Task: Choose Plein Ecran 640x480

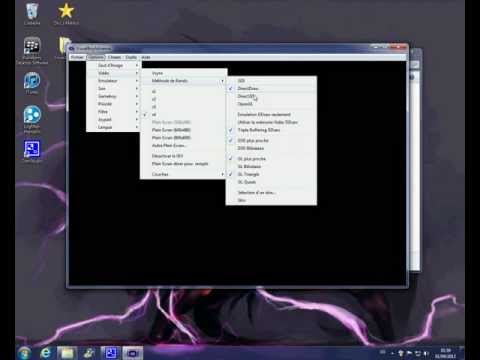Action: pyautogui.click(x=183, y=130)
